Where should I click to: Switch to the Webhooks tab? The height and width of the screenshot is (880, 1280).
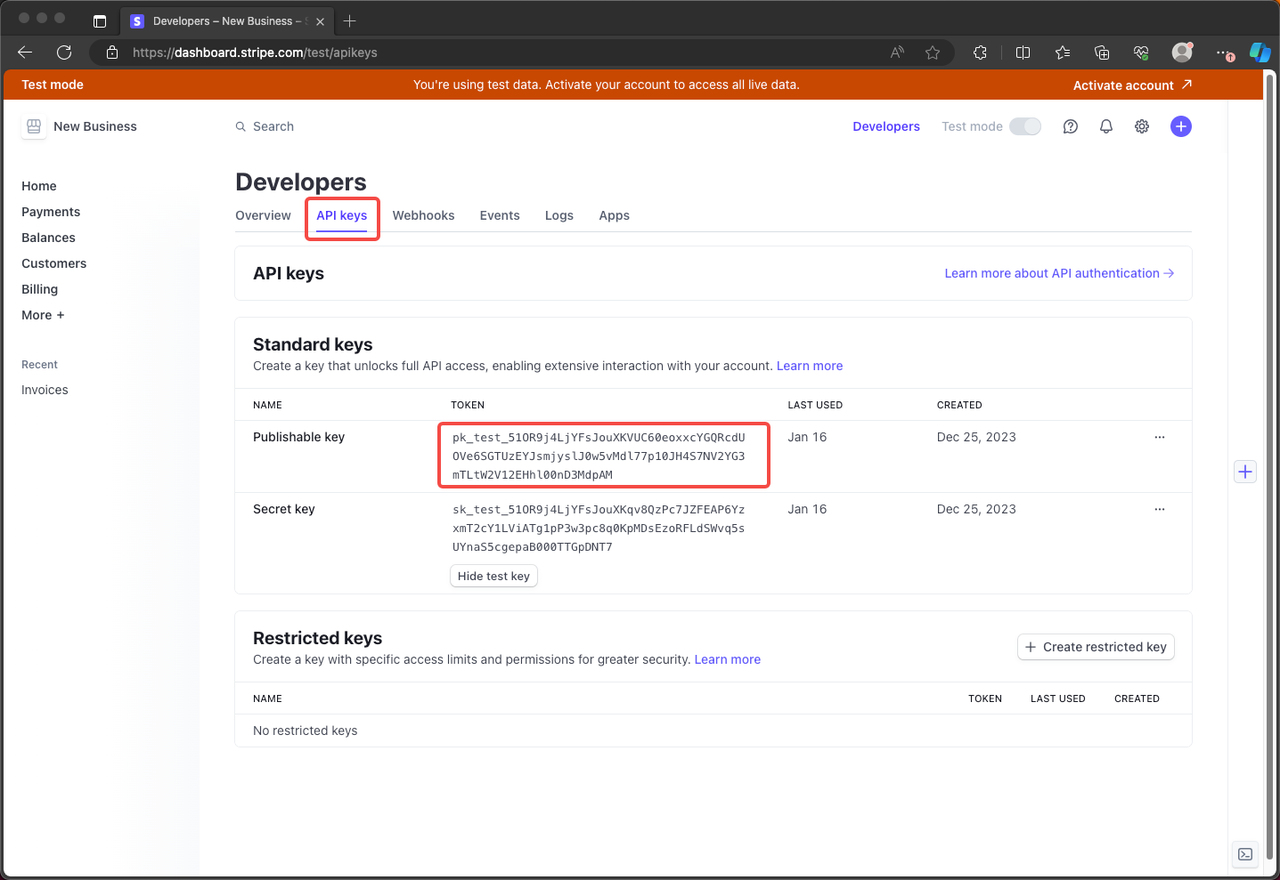tap(423, 215)
